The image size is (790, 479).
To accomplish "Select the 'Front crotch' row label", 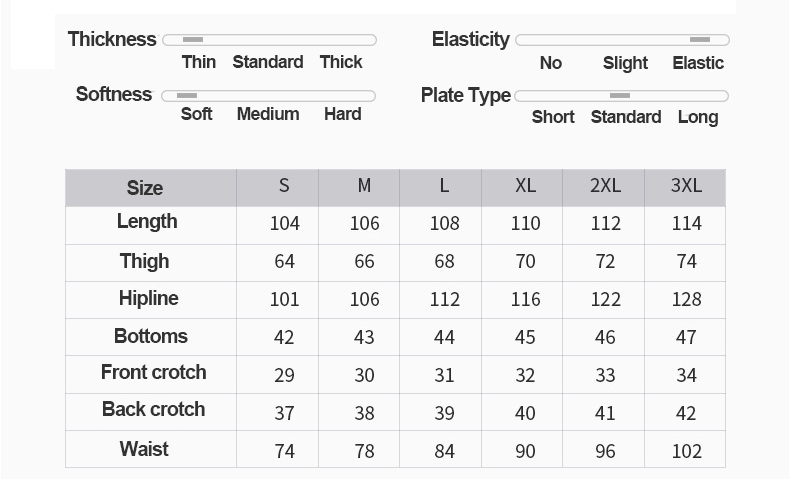I will click(x=153, y=372).
